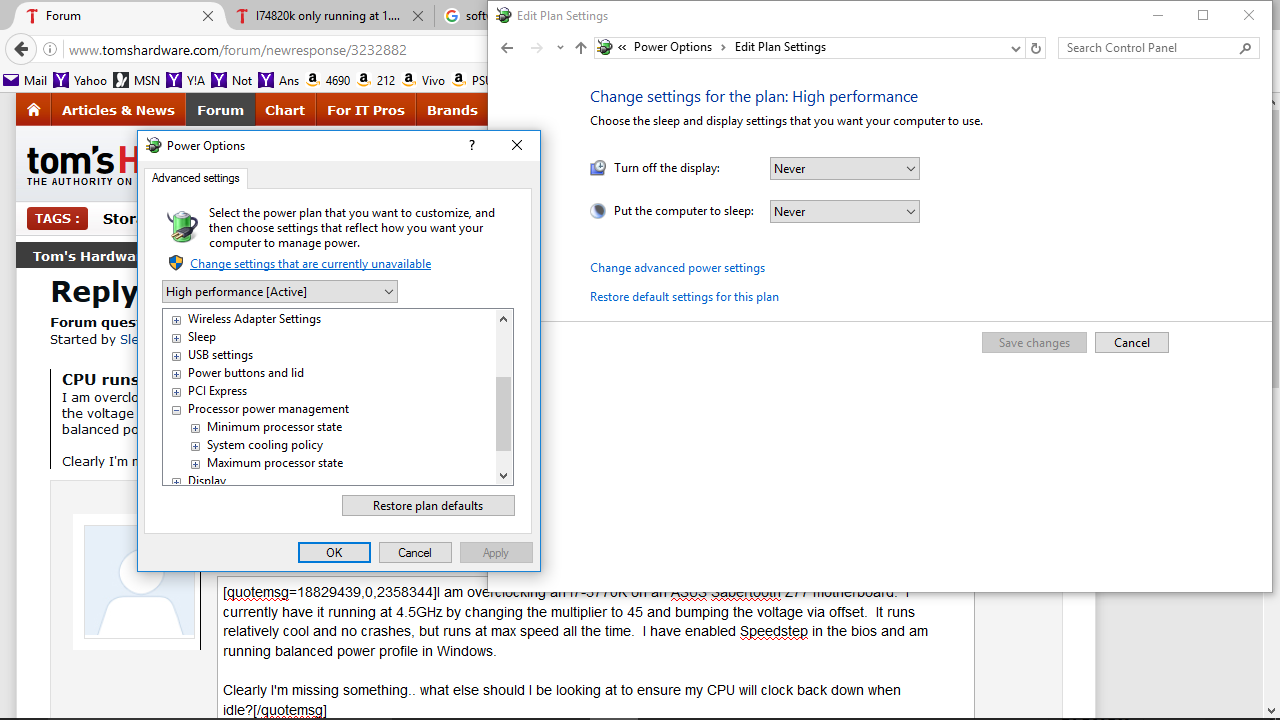Screen dimensions: 1280x720
Task: Click scroll-up arrow of settings tree
Action: (503, 319)
